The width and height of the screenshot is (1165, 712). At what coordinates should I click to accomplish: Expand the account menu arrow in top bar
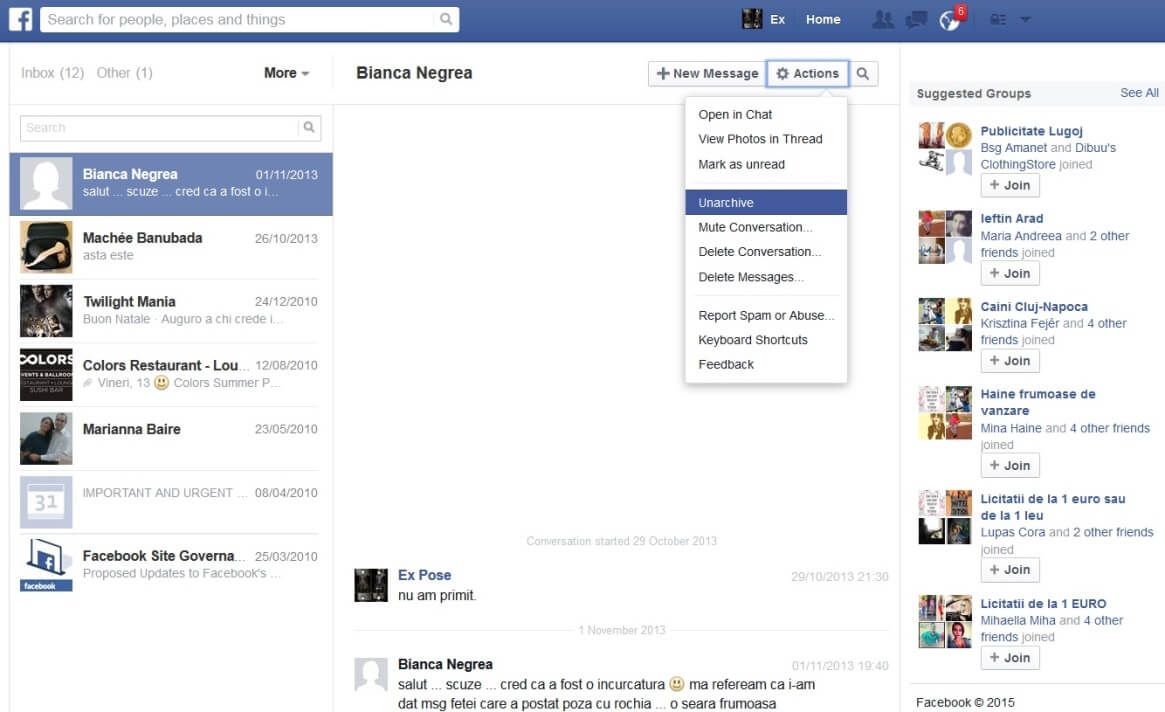point(1025,19)
